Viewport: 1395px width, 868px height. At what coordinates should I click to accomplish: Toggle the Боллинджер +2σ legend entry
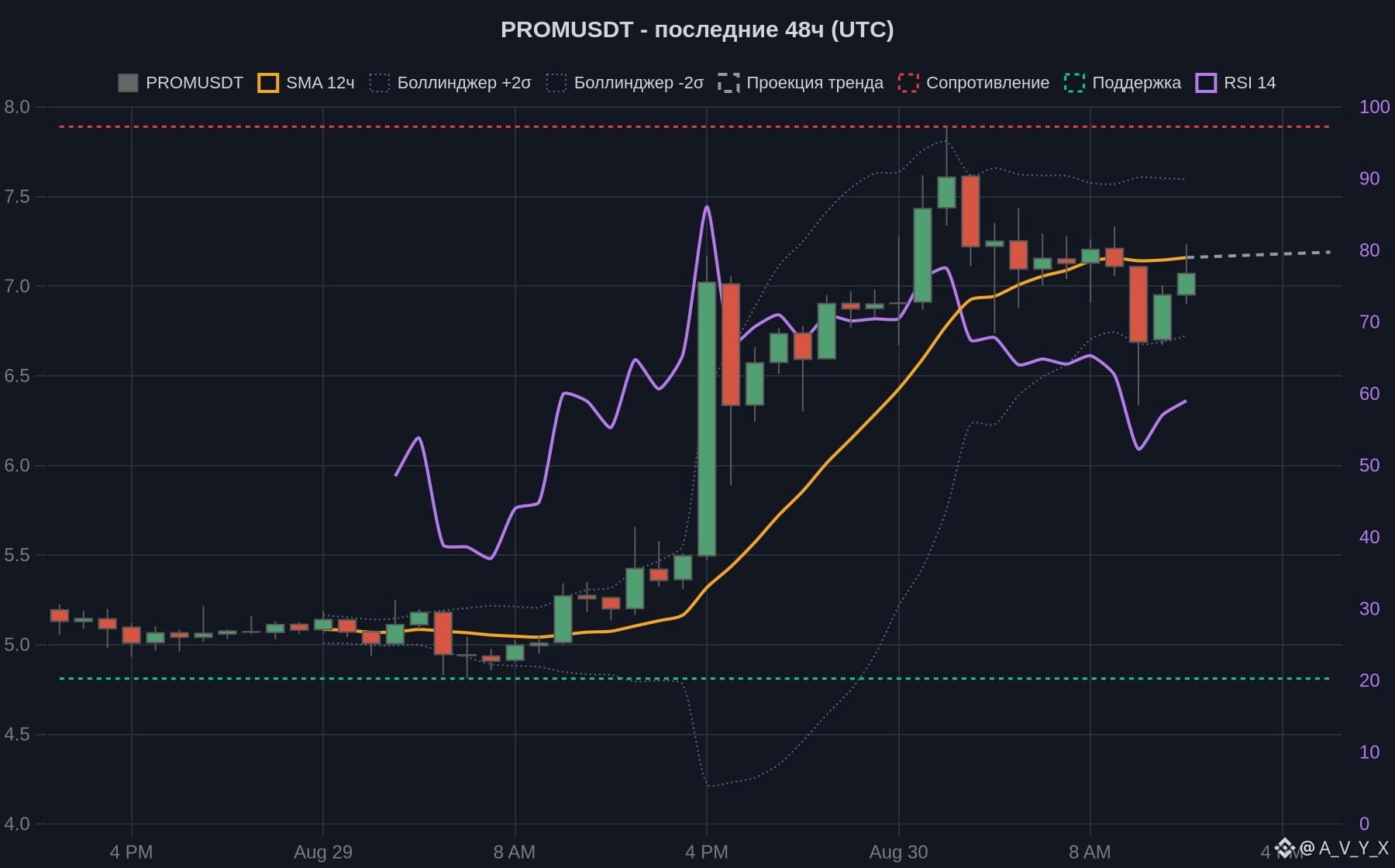450,83
